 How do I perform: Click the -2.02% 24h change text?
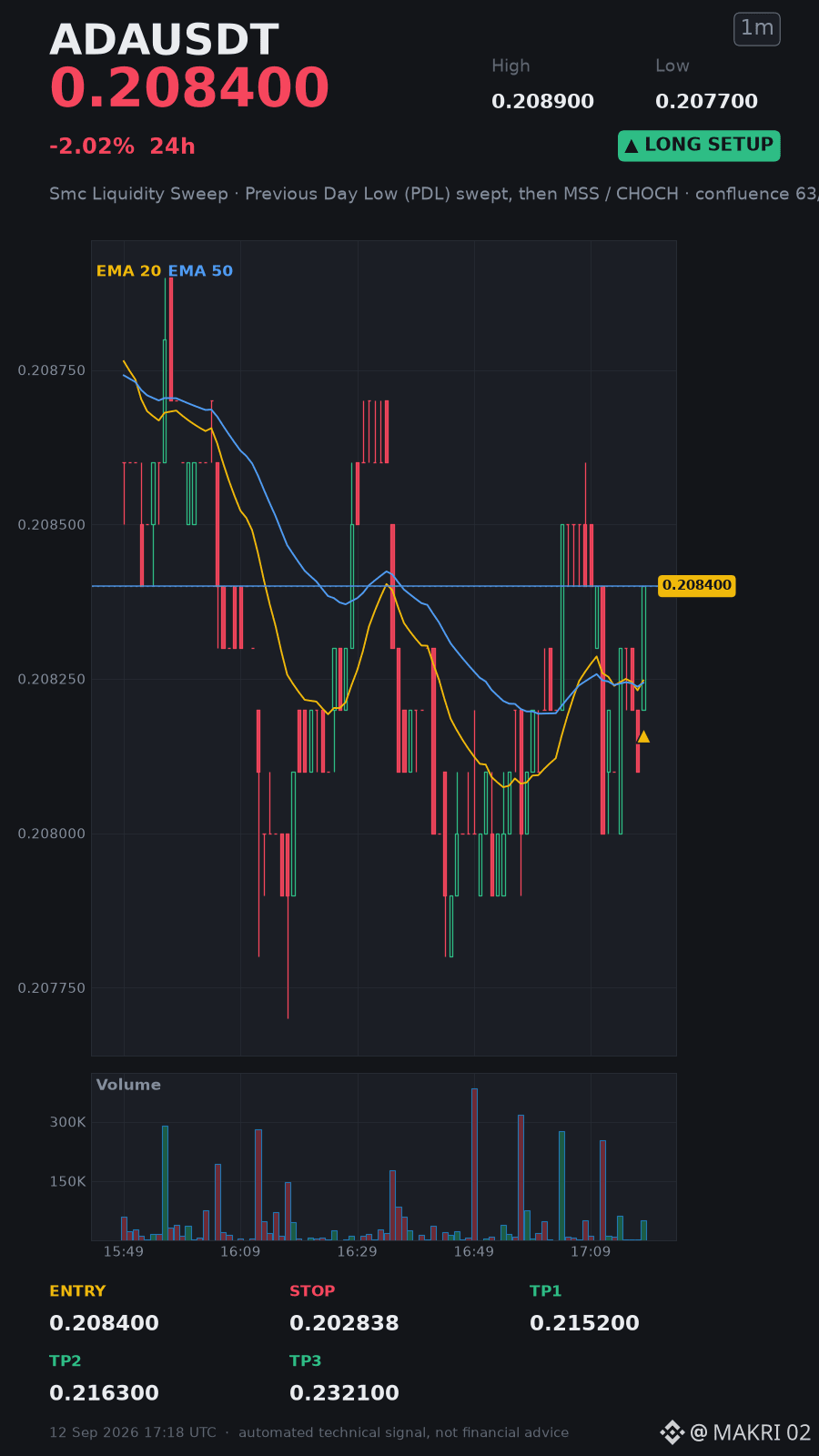[122, 147]
